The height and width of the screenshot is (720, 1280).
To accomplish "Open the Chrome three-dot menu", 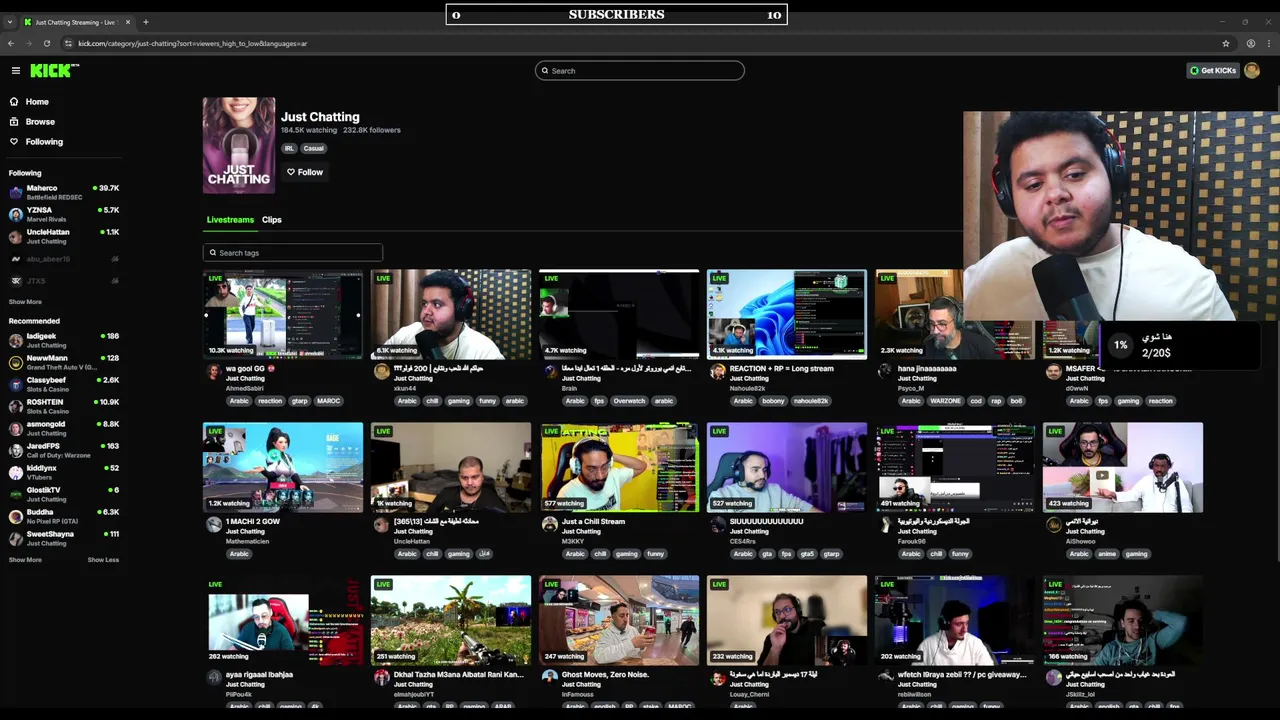I will [x=1268, y=43].
